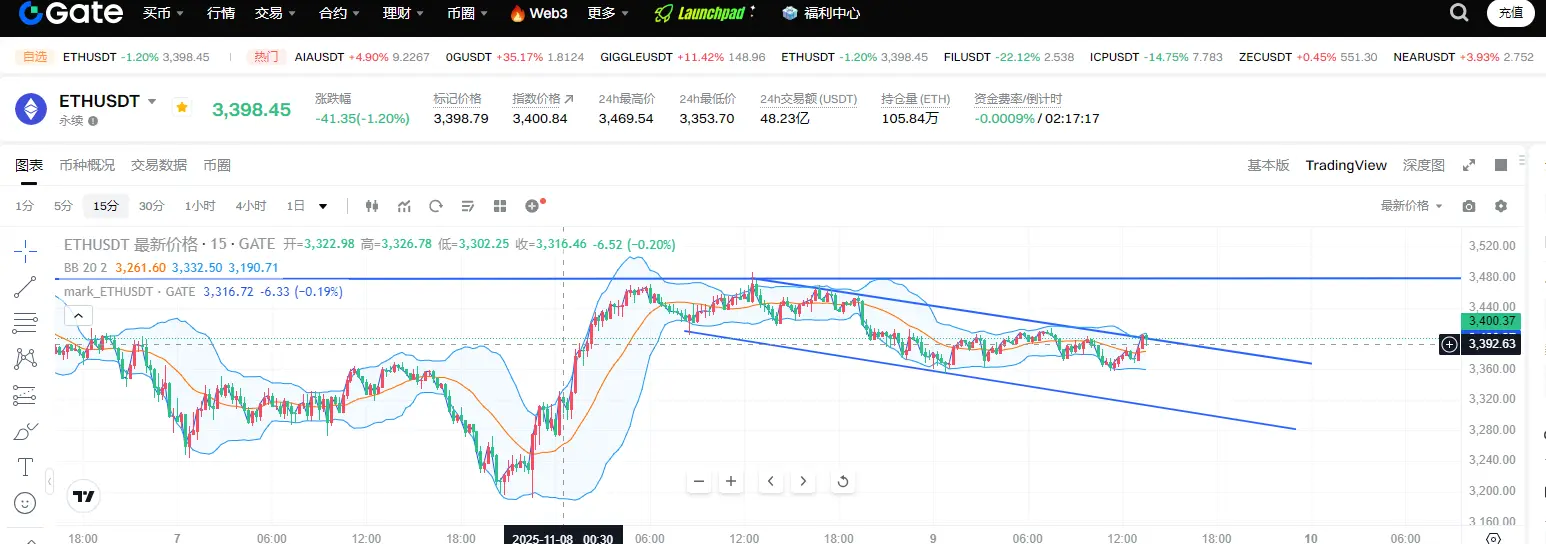Zoom out the chart with minus button
1546x544 pixels.
point(699,481)
